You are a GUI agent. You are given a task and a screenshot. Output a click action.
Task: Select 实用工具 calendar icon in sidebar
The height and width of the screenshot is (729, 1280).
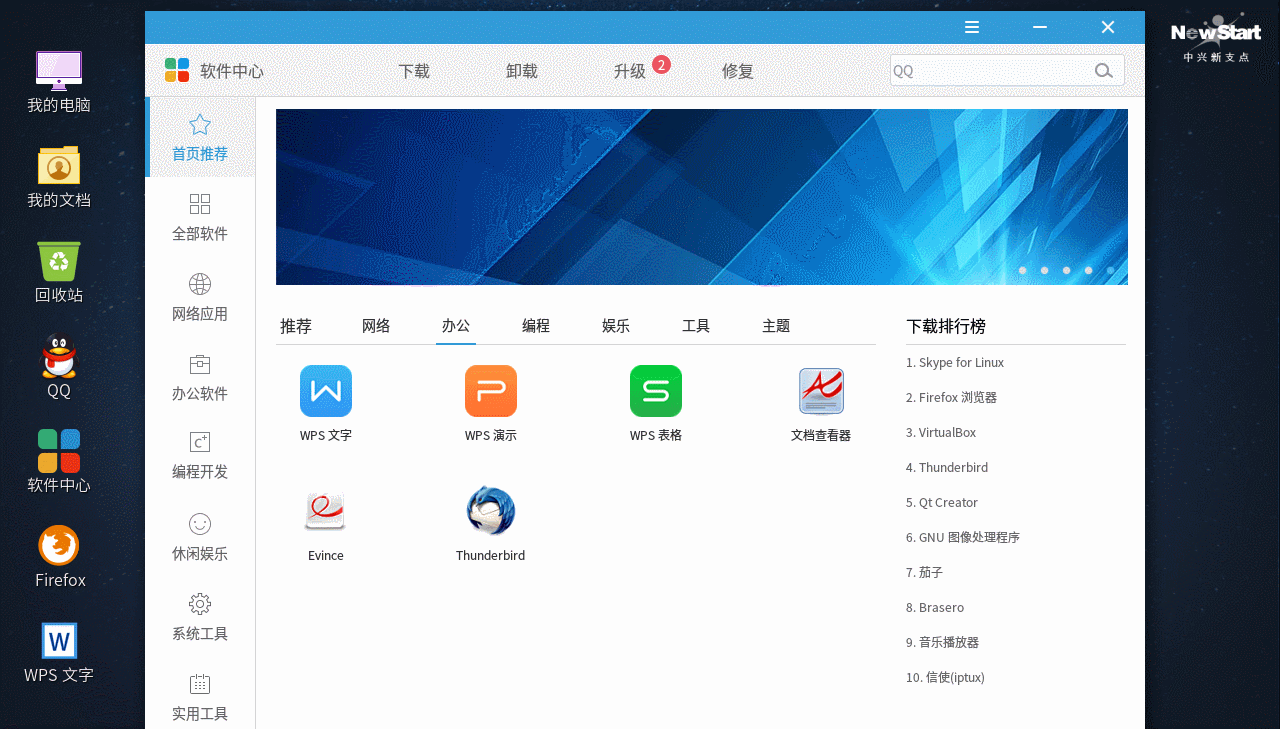[x=200, y=684]
